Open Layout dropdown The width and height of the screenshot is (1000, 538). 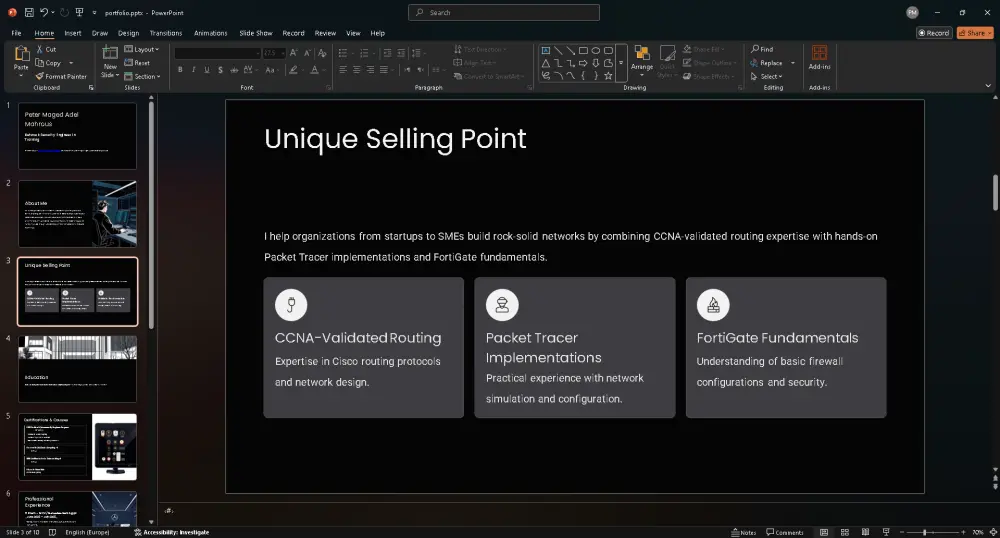coord(142,49)
